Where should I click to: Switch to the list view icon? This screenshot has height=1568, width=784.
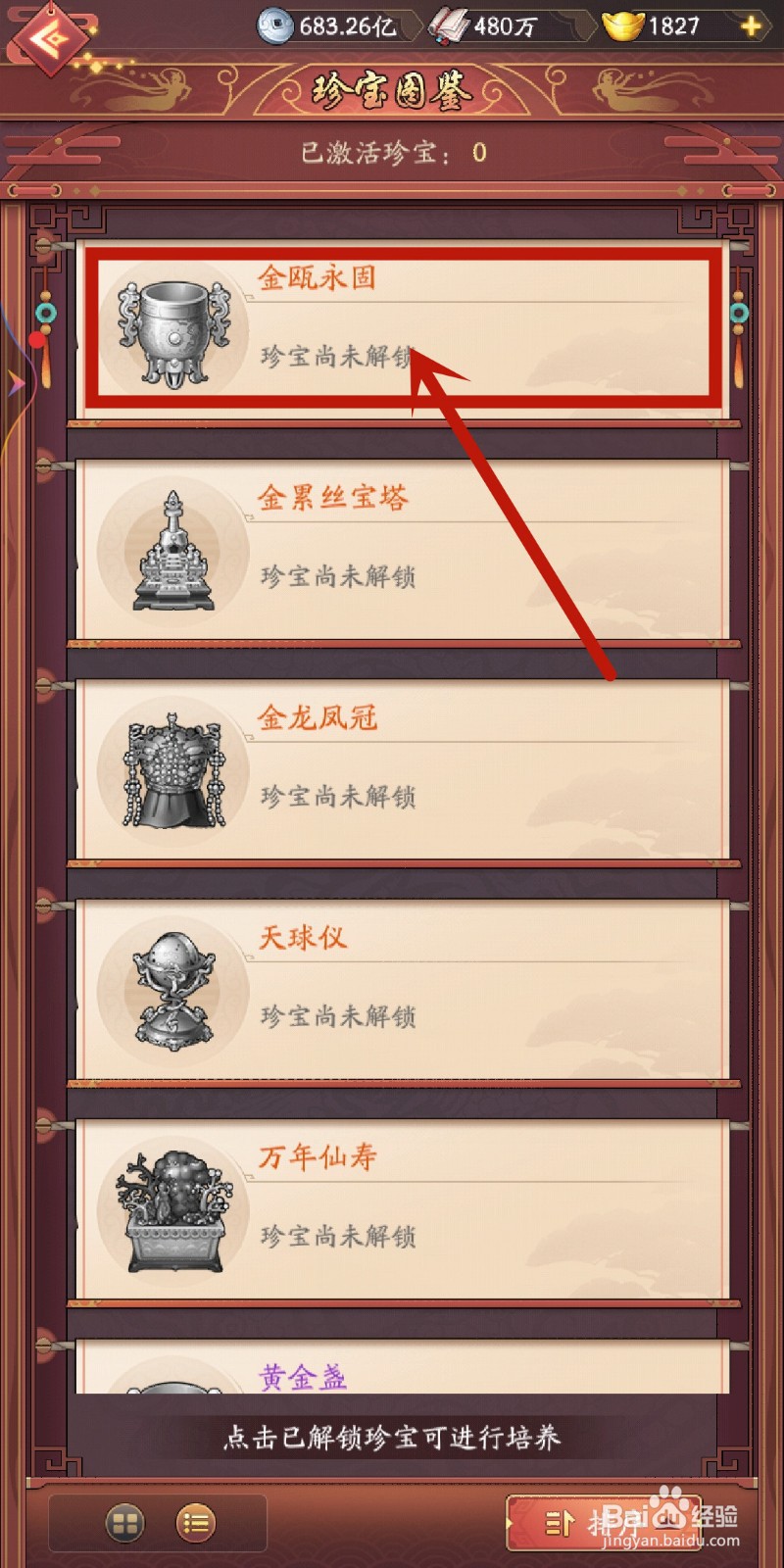point(196,1523)
